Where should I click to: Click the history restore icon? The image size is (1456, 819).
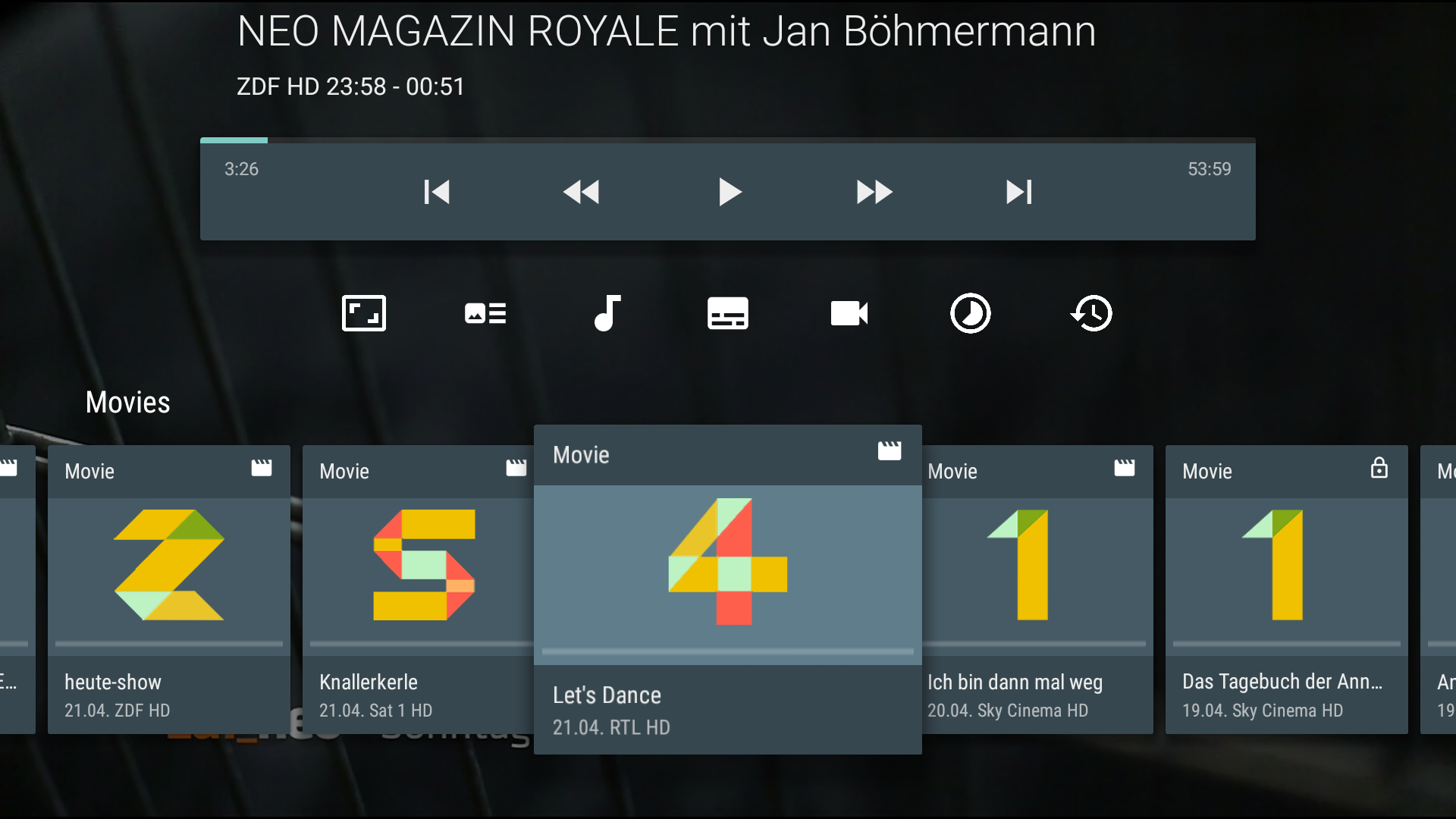(1092, 313)
